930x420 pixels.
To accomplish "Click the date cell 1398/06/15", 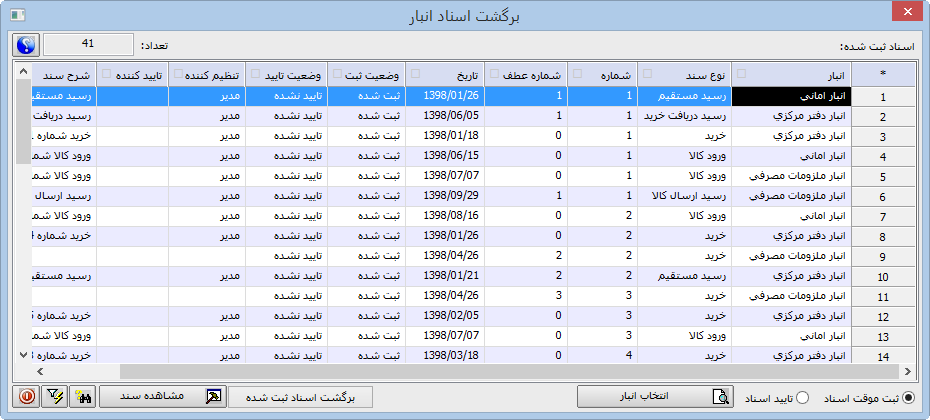I will pyautogui.click(x=445, y=157).
